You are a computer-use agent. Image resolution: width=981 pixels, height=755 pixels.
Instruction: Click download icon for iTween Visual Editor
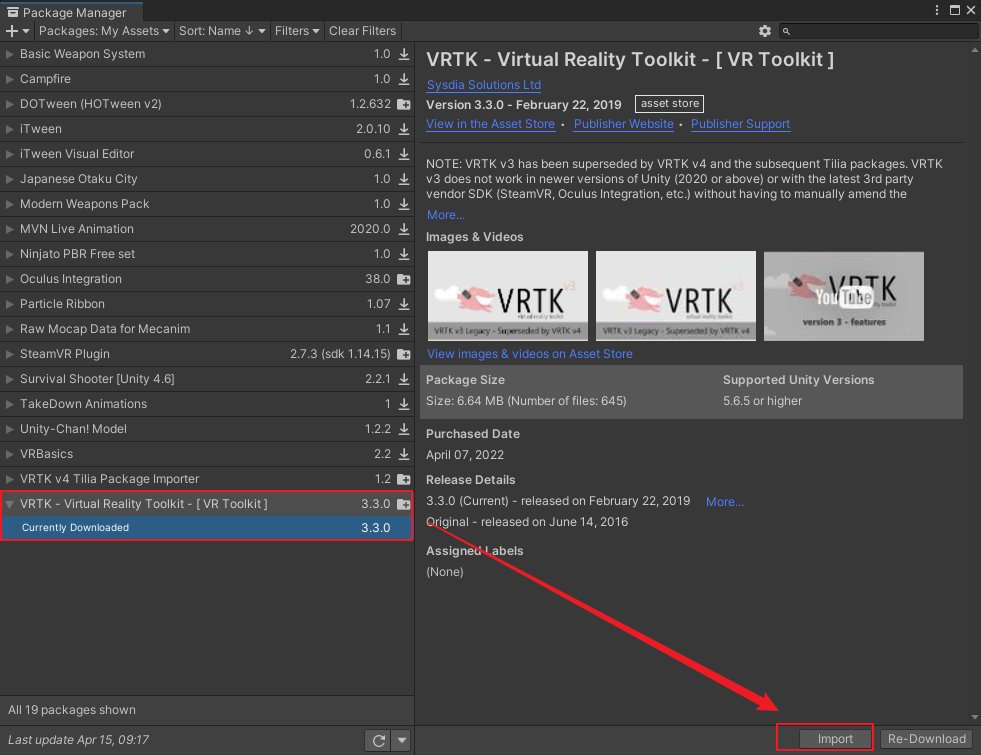(x=404, y=155)
